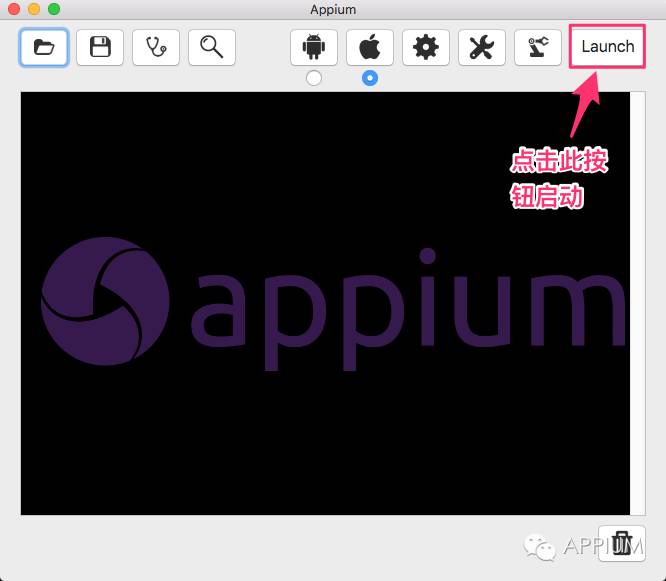The height and width of the screenshot is (581, 666).
Task: Clear the log with the trash can icon
Action: (622, 543)
